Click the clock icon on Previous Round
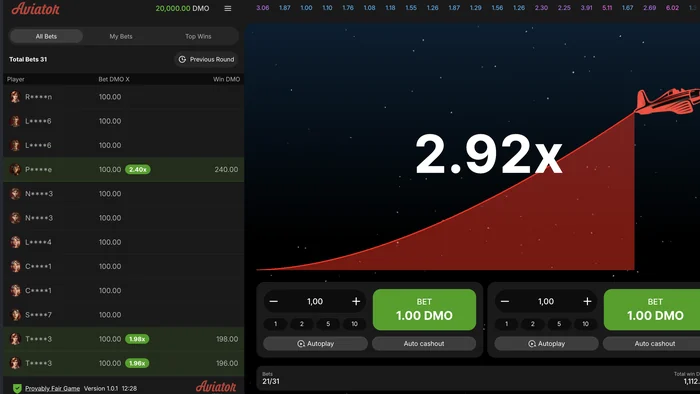The image size is (700, 394). pos(182,59)
